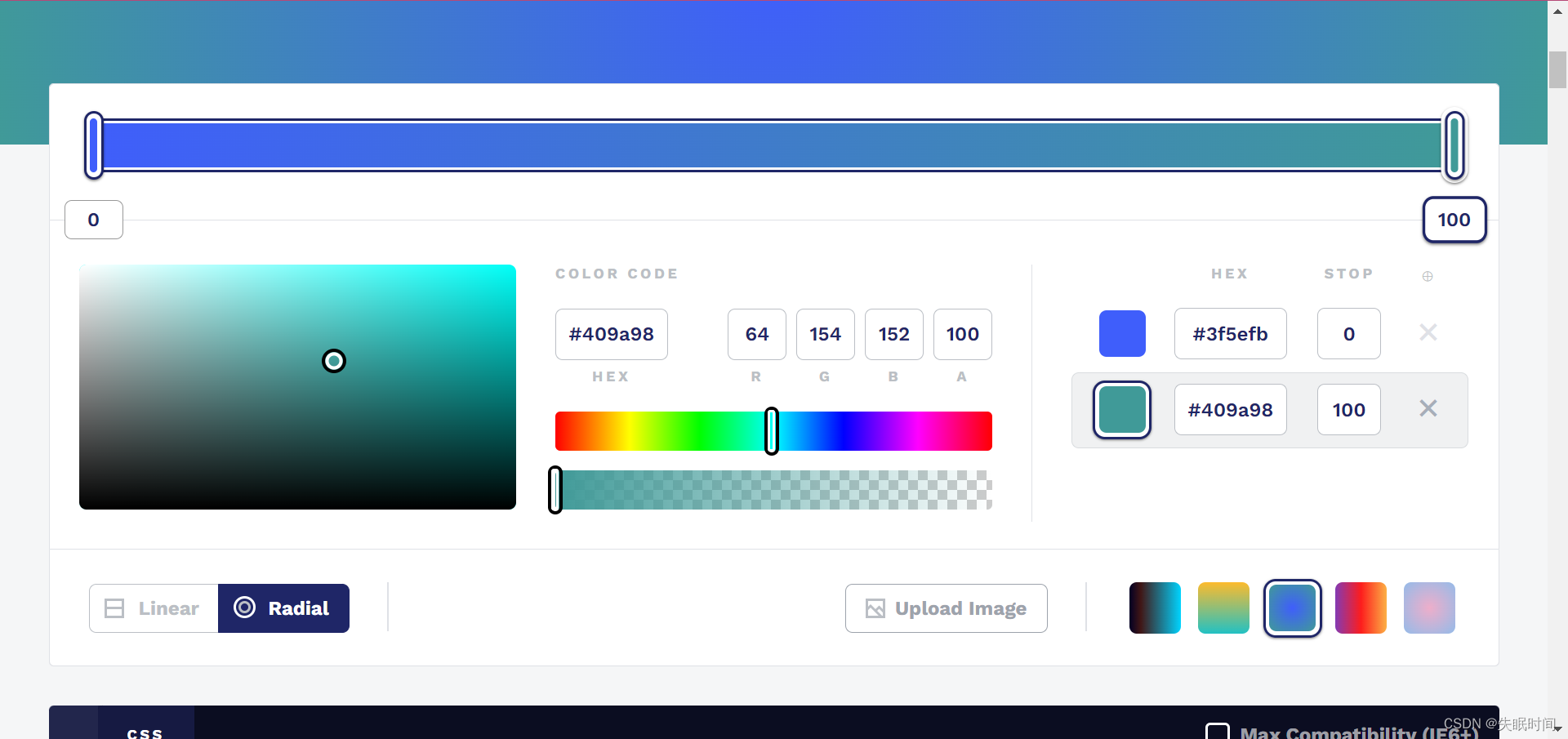
Task: Click the page vertical scrollbar thumb
Action: 1558,69
